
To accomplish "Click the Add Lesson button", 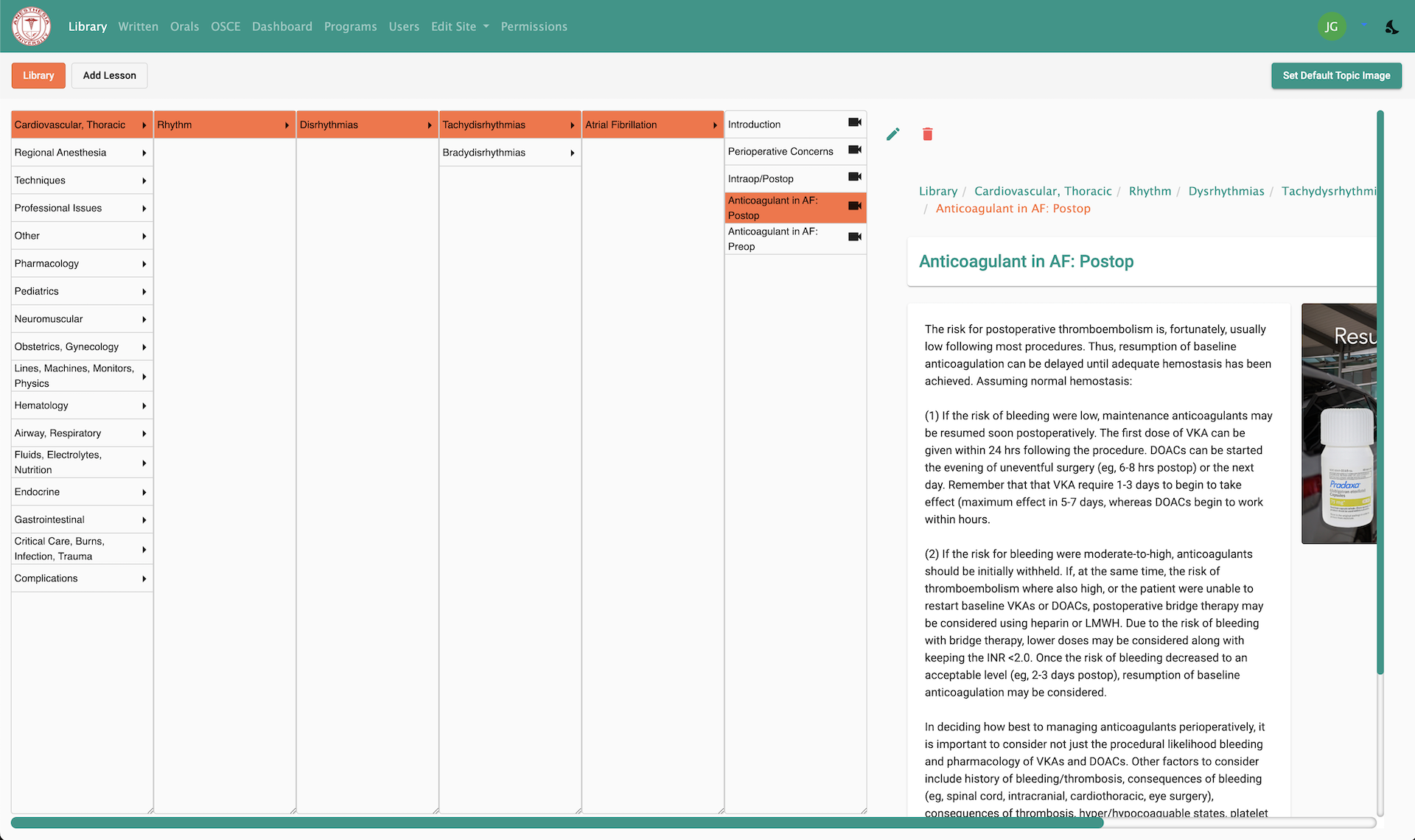I will tap(109, 76).
